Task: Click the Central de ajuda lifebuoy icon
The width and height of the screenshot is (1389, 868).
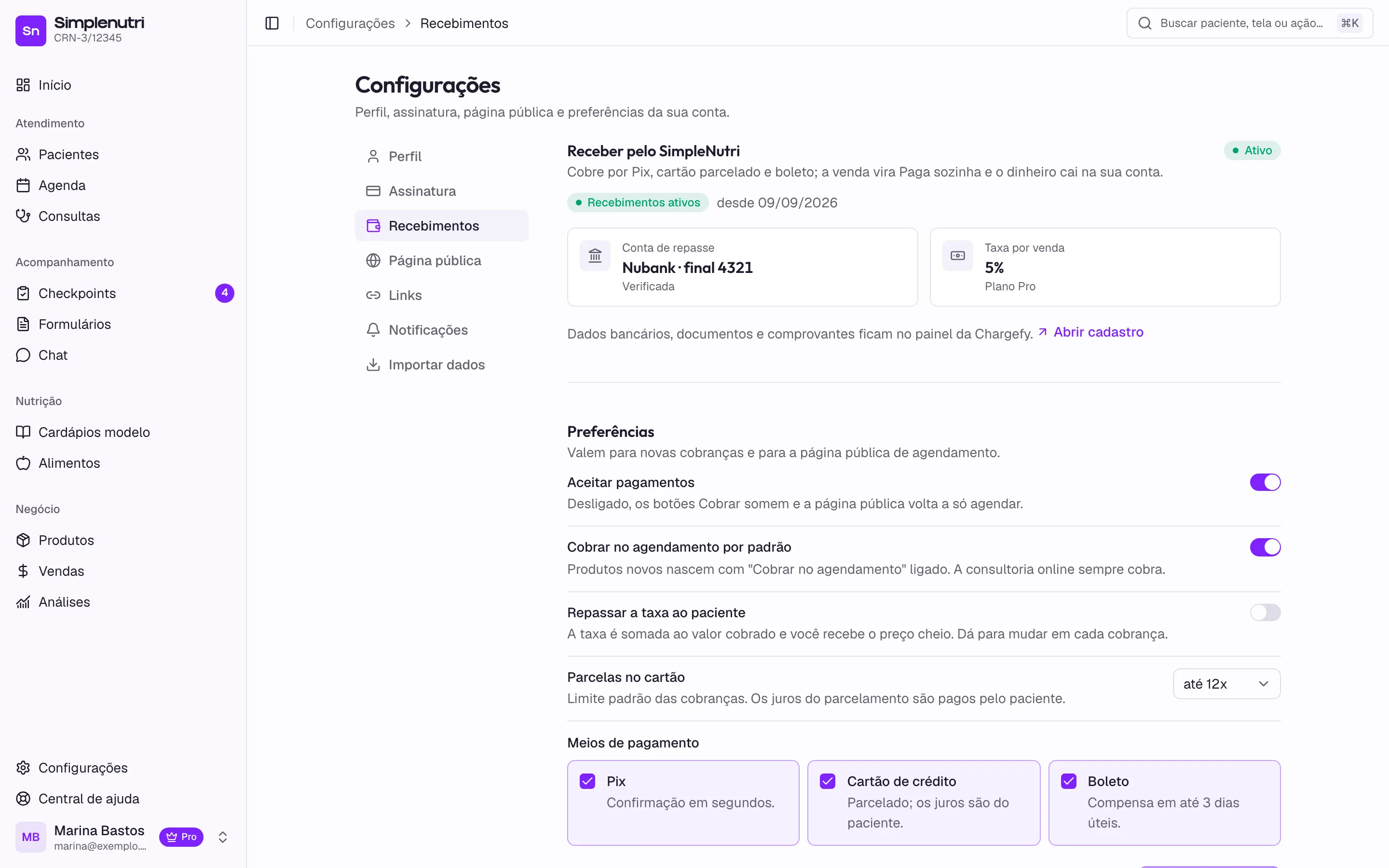Action: point(23,799)
